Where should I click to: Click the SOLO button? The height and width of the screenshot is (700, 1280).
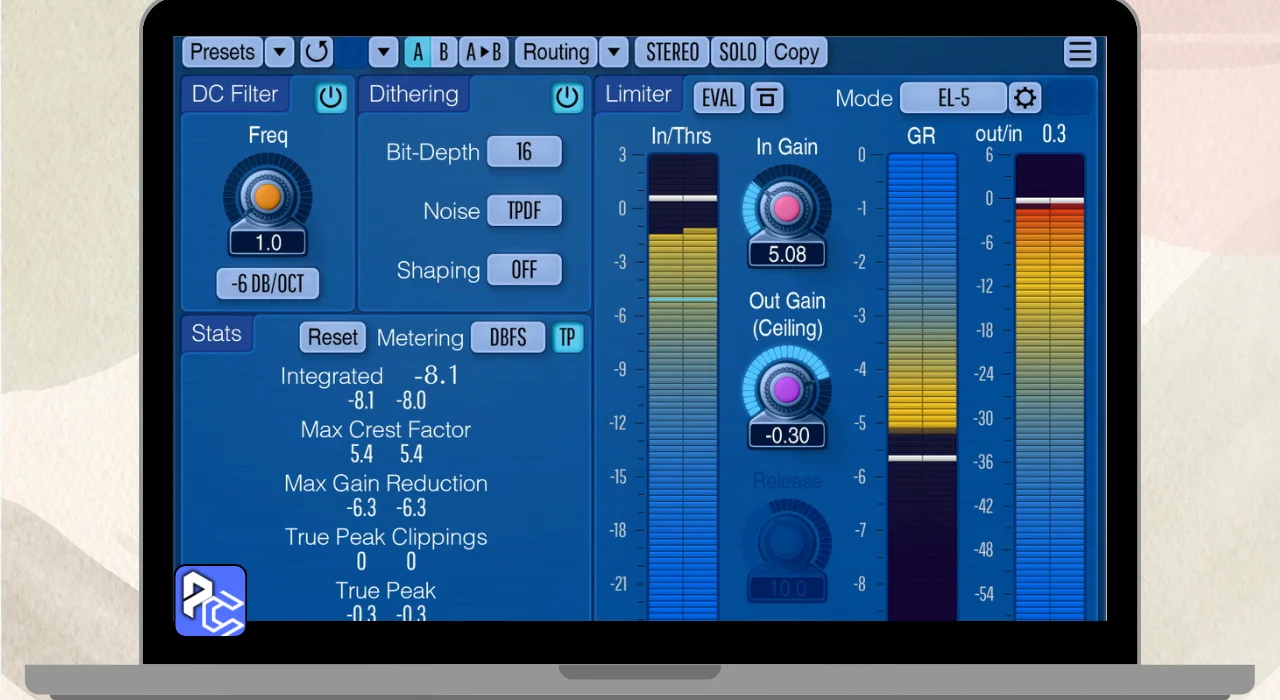[x=738, y=52]
